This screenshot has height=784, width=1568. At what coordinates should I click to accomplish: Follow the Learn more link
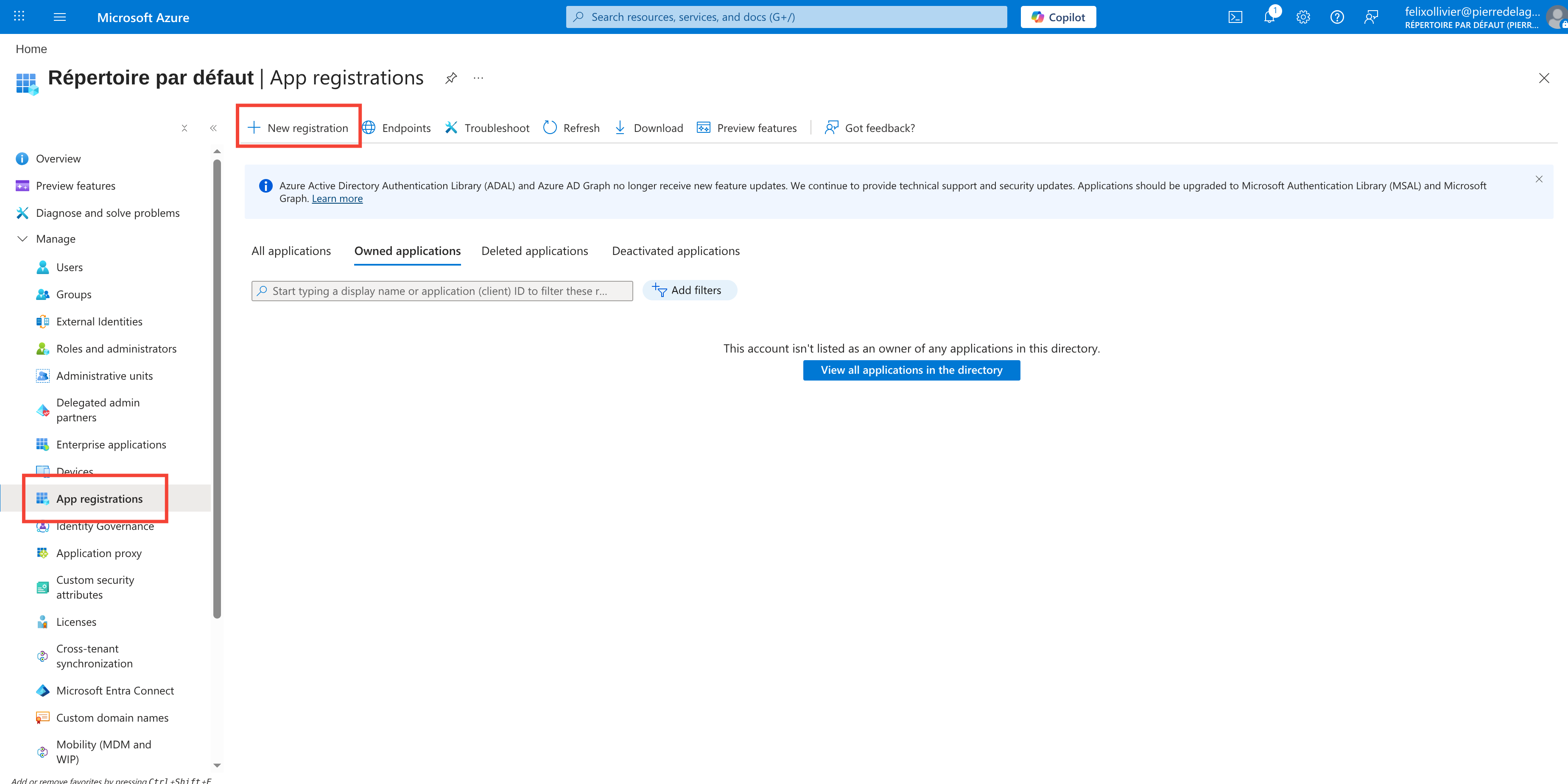click(337, 199)
